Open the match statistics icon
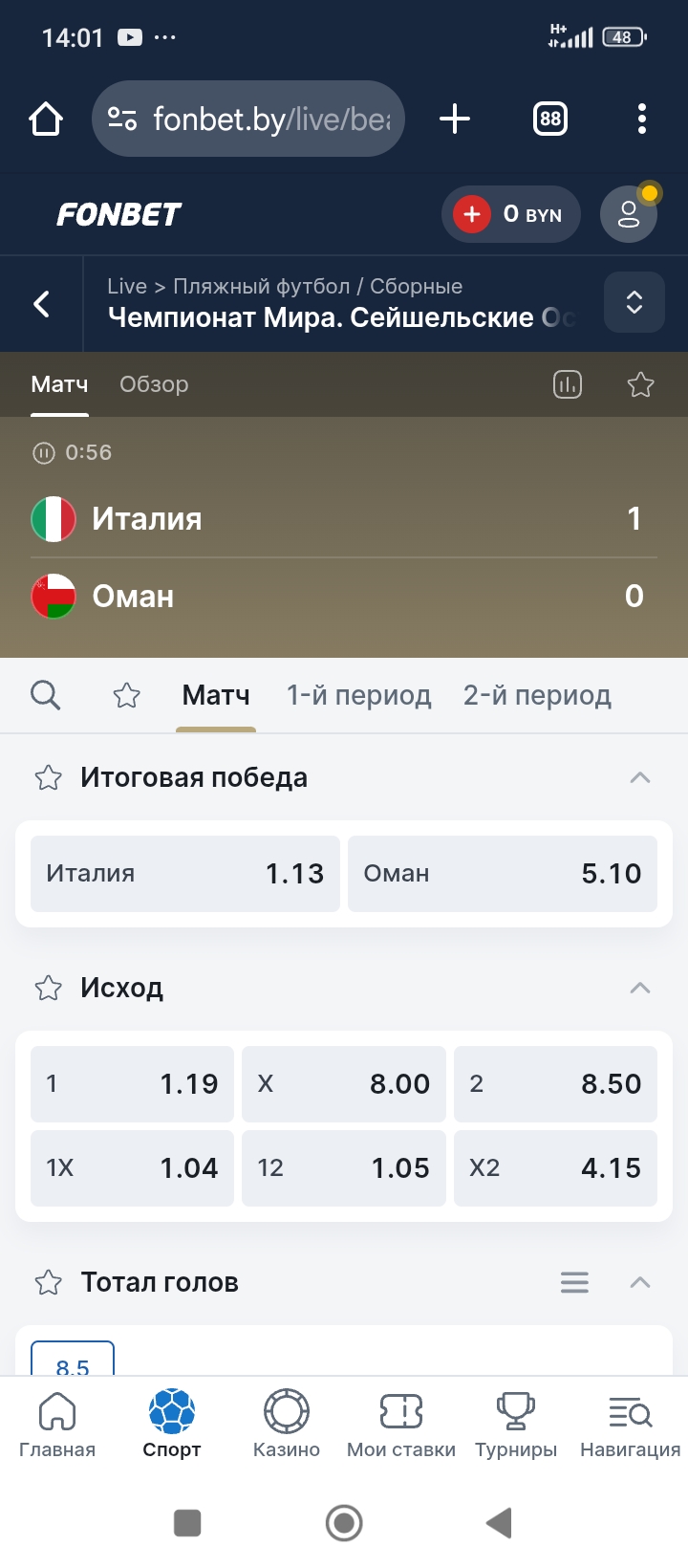Screen dimensions: 688x1568 coord(568,384)
